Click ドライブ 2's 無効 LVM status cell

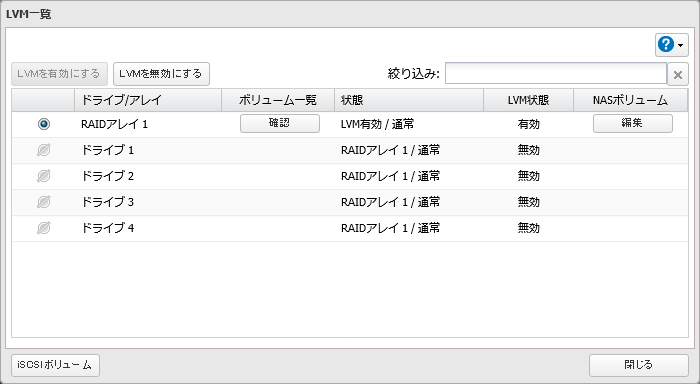coord(529,176)
